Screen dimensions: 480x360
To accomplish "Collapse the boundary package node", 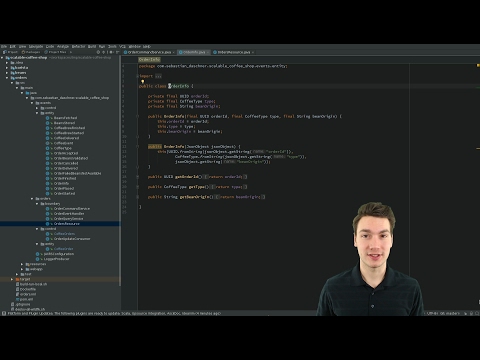I will 37,204.
